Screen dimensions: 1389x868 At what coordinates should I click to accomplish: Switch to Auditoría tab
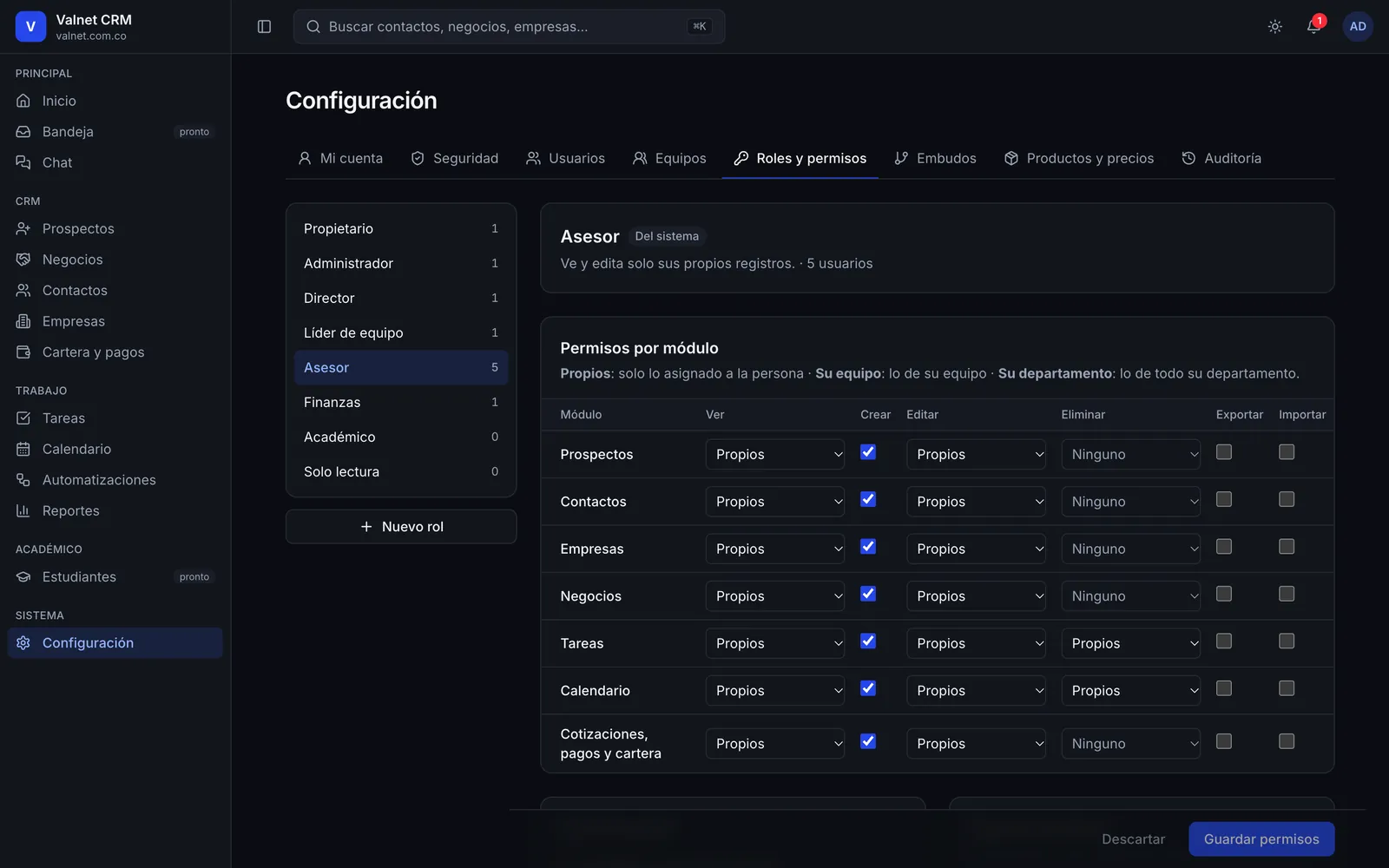(x=1221, y=158)
